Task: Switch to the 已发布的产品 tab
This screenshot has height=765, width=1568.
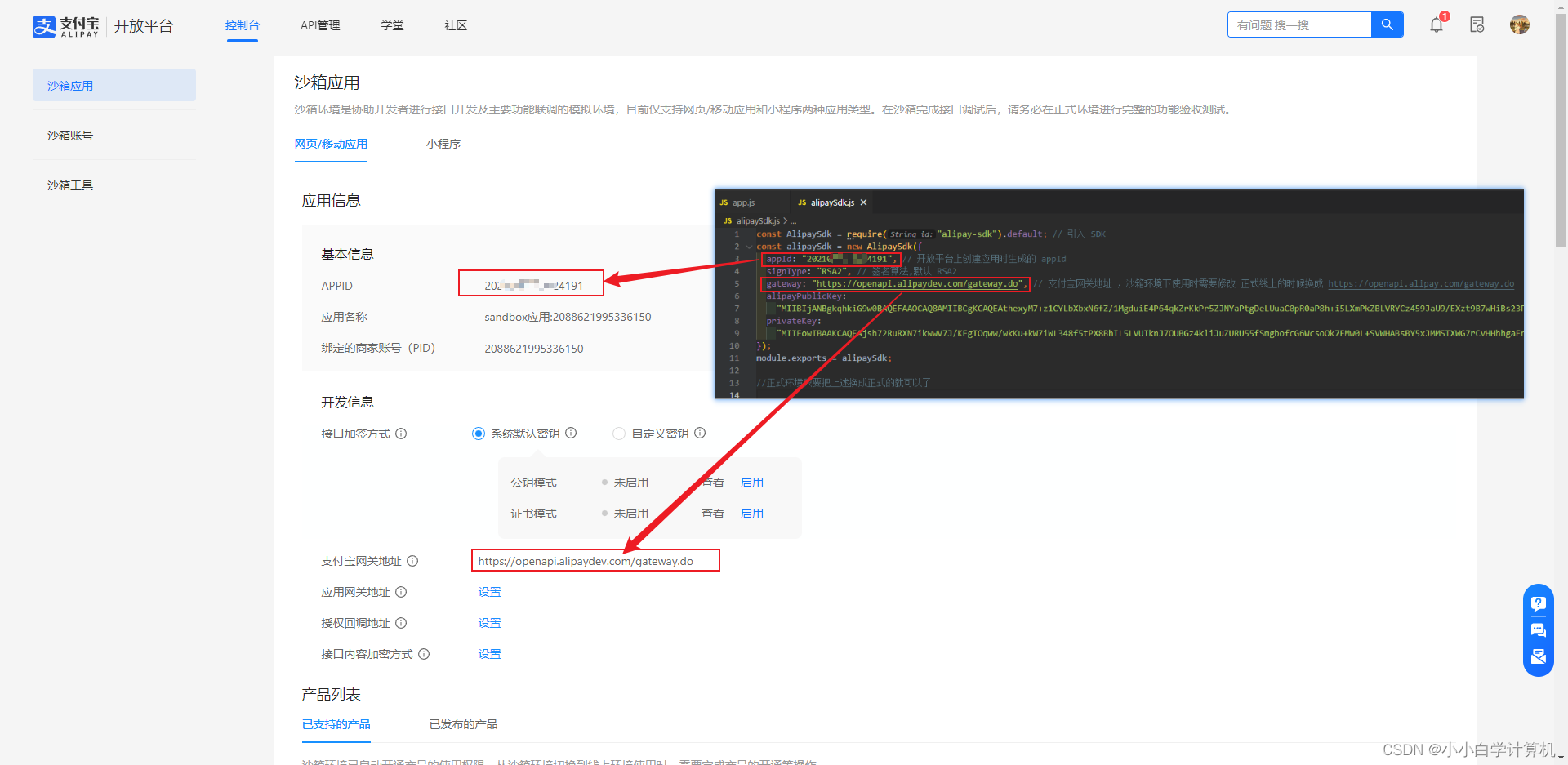Action: click(x=464, y=724)
